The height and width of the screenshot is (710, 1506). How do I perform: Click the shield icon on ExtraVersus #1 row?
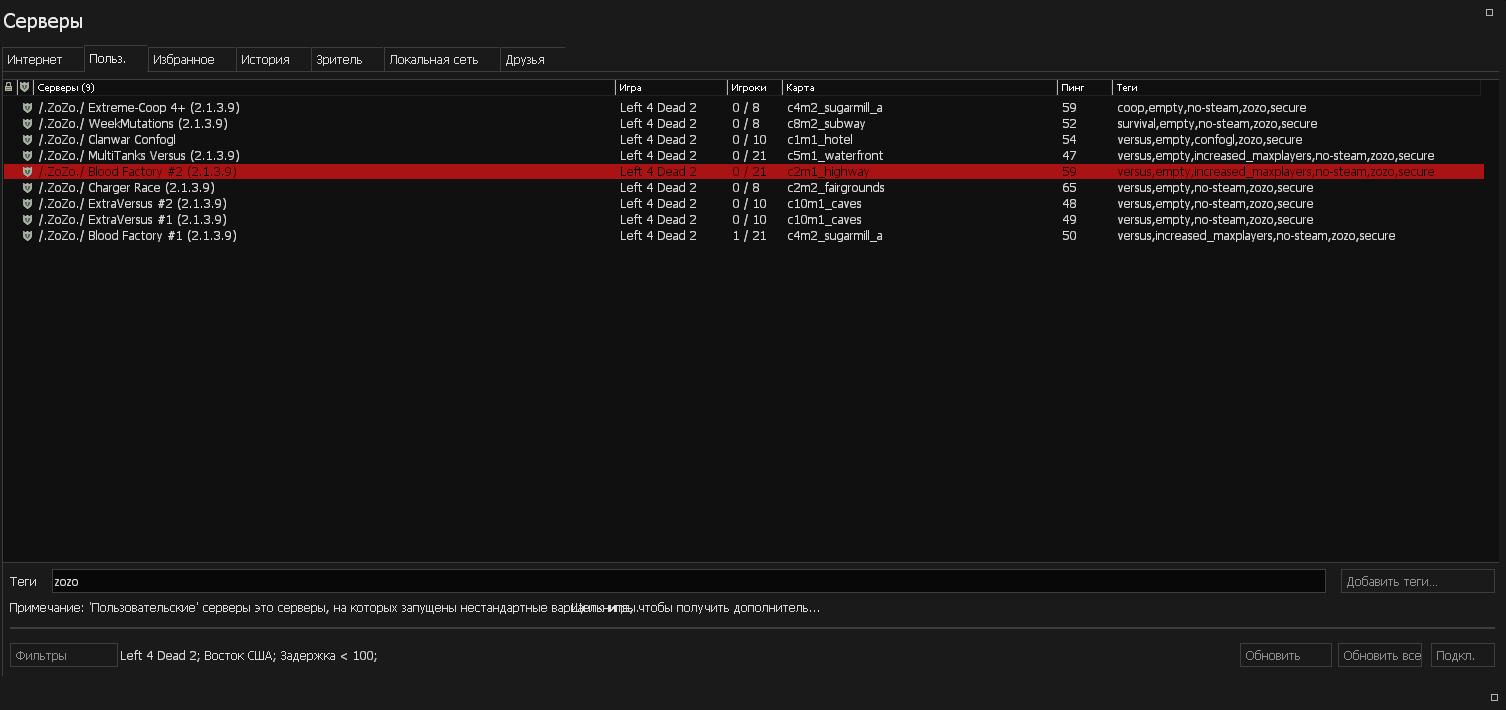27,220
